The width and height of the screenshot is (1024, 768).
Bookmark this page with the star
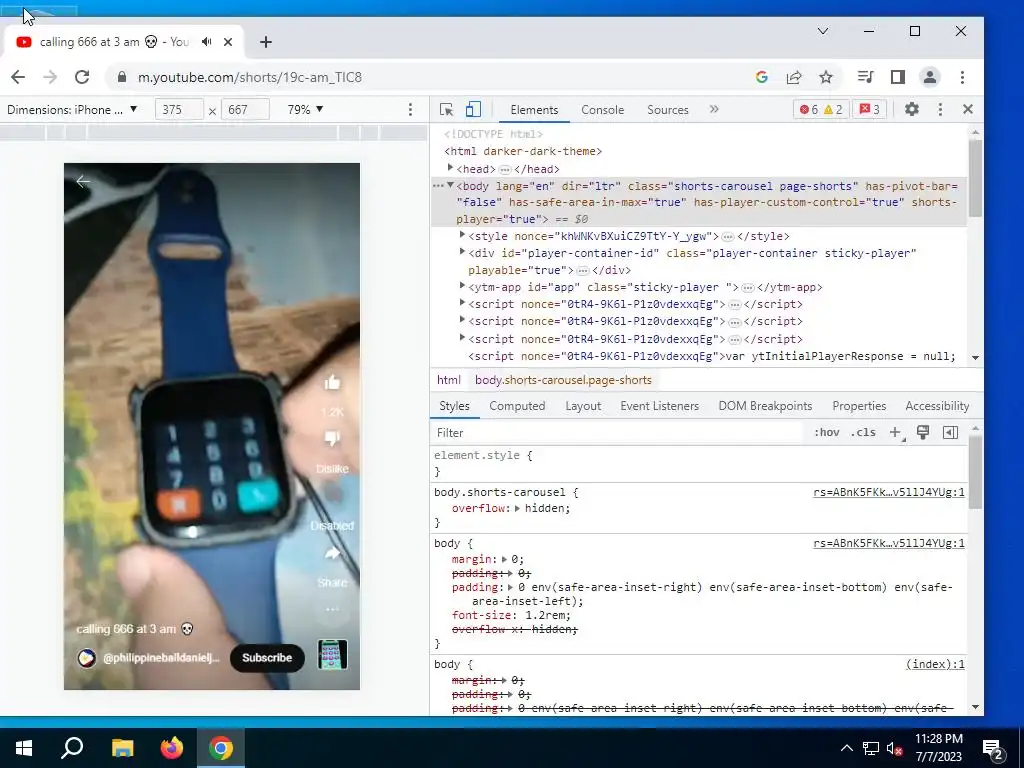click(x=826, y=77)
